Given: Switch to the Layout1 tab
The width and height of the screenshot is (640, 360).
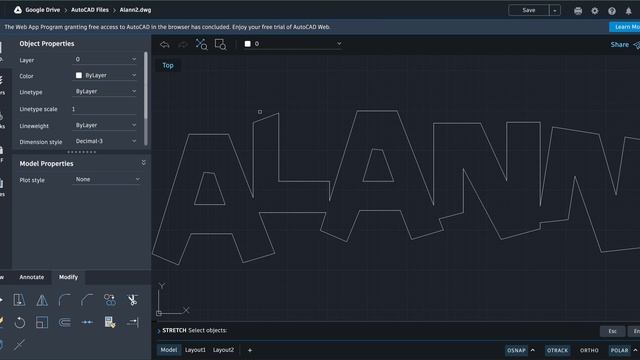Looking at the screenshot, I should (195, 350).
